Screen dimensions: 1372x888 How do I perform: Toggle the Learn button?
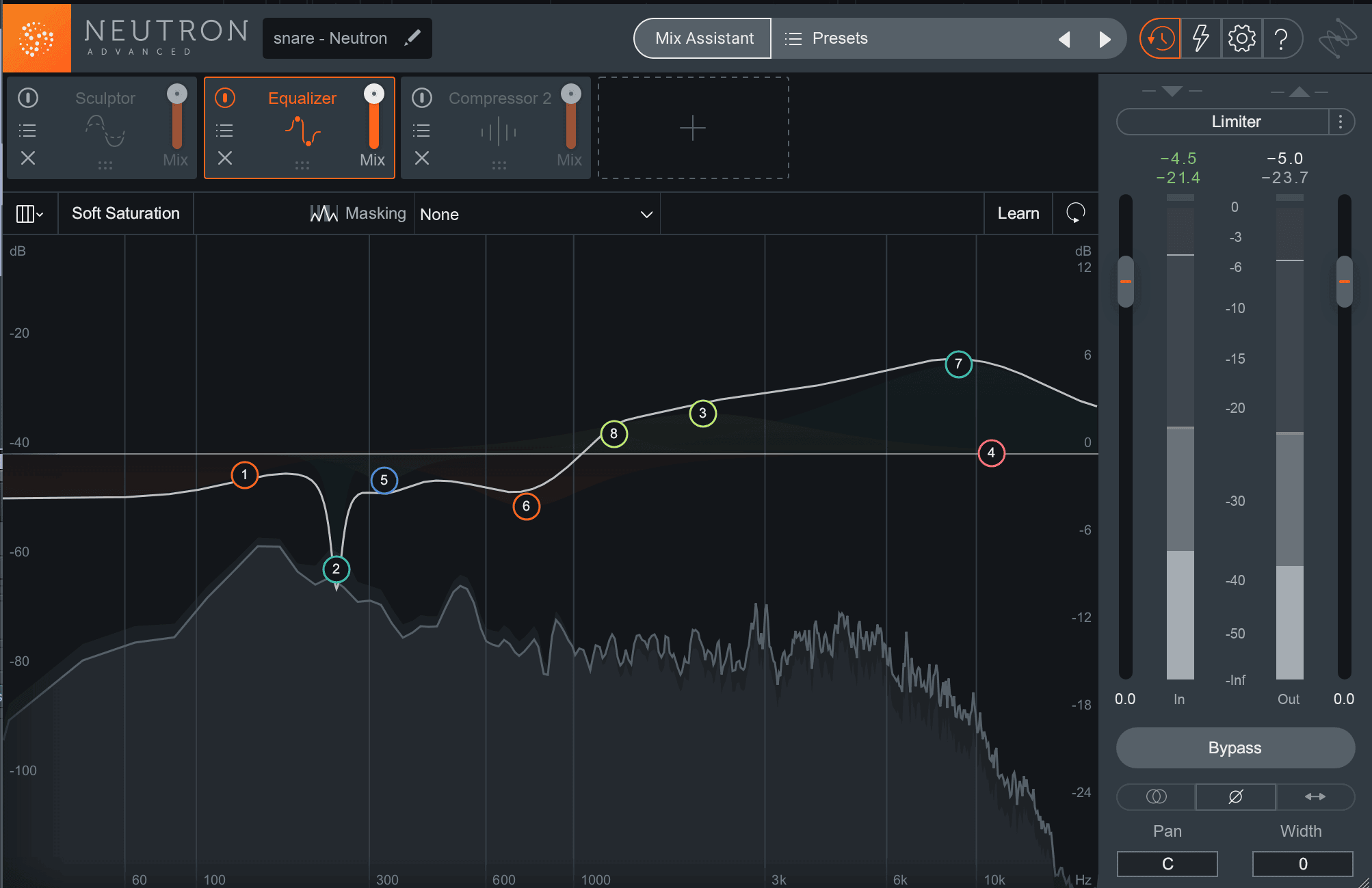click(x=1018, y=213)
